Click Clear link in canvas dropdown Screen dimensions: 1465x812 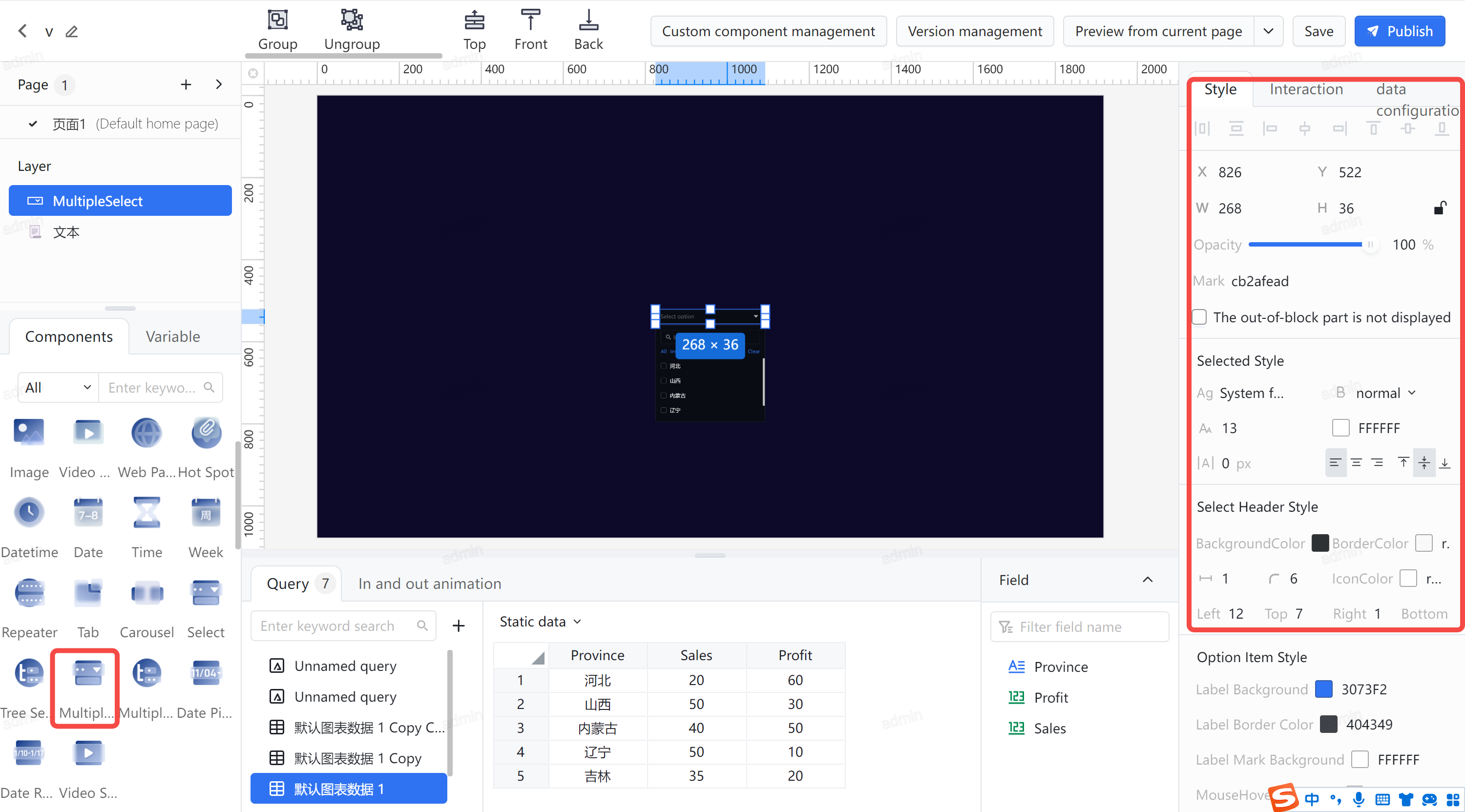coord(753,352)
